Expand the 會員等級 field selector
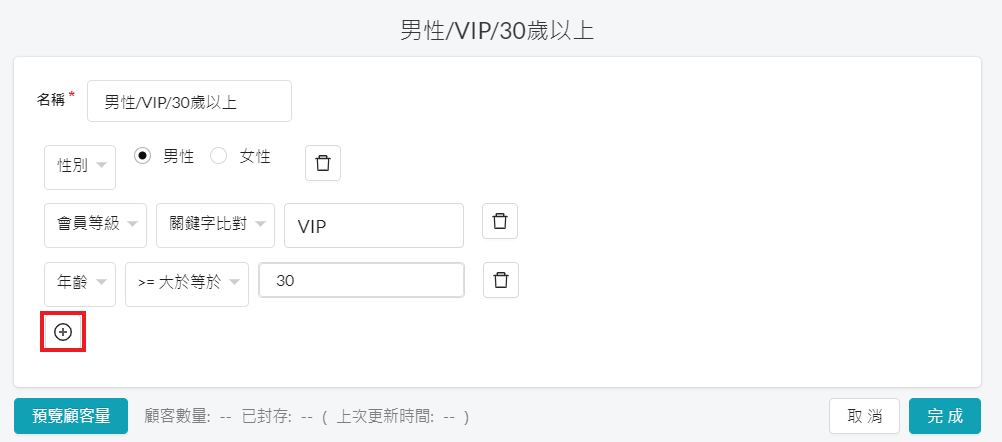This screenshot has width=1002, height=442. tap(95, 225)
